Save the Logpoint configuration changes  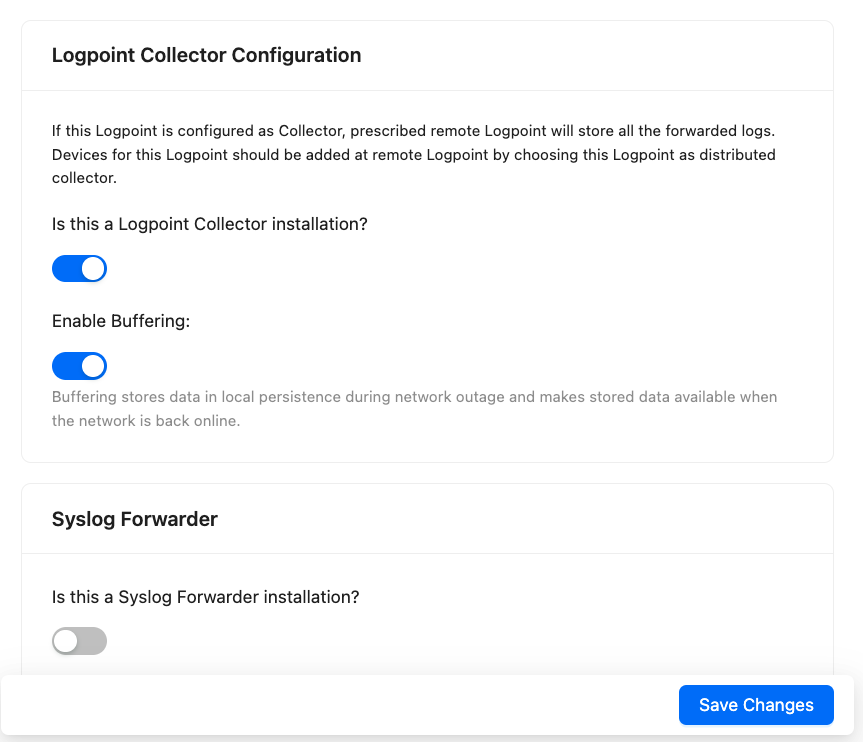[756, 705]
